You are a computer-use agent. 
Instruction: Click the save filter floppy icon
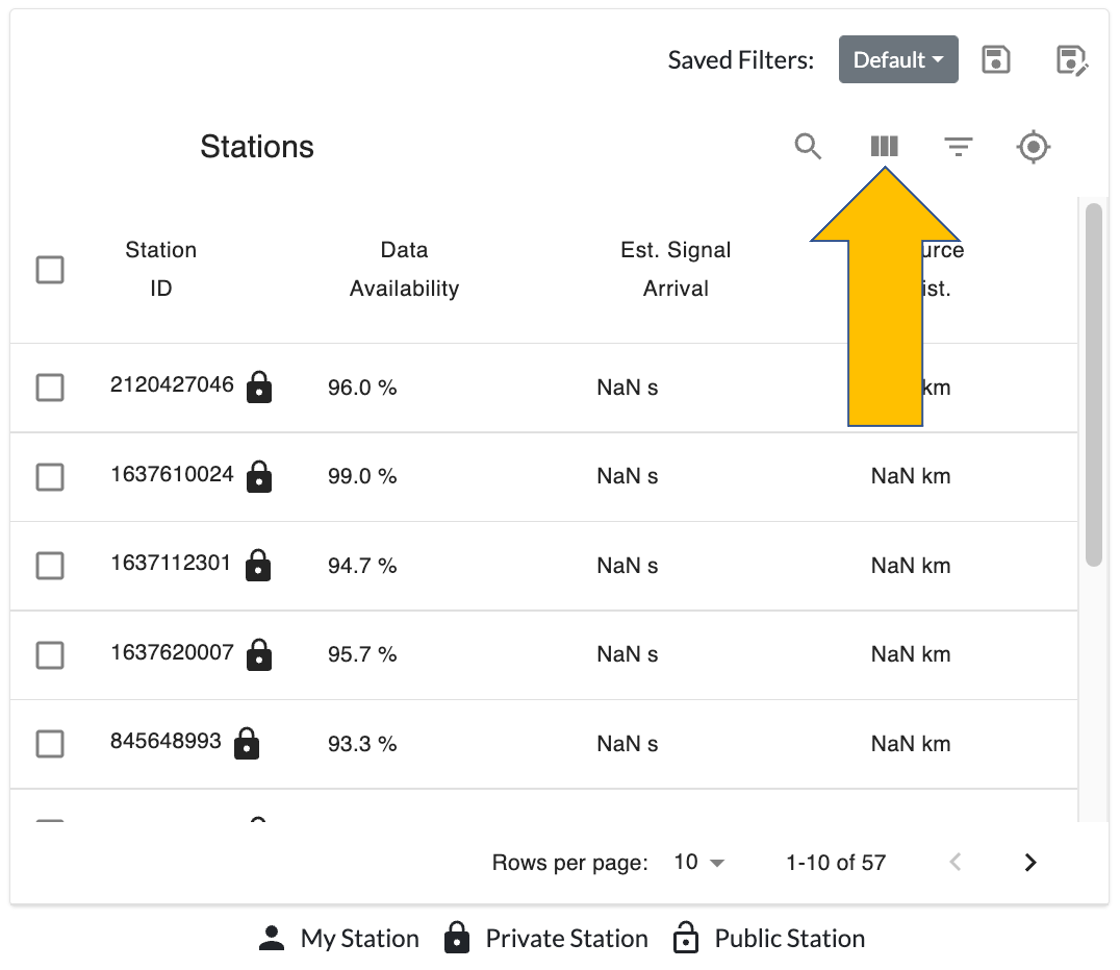[996, 60]
